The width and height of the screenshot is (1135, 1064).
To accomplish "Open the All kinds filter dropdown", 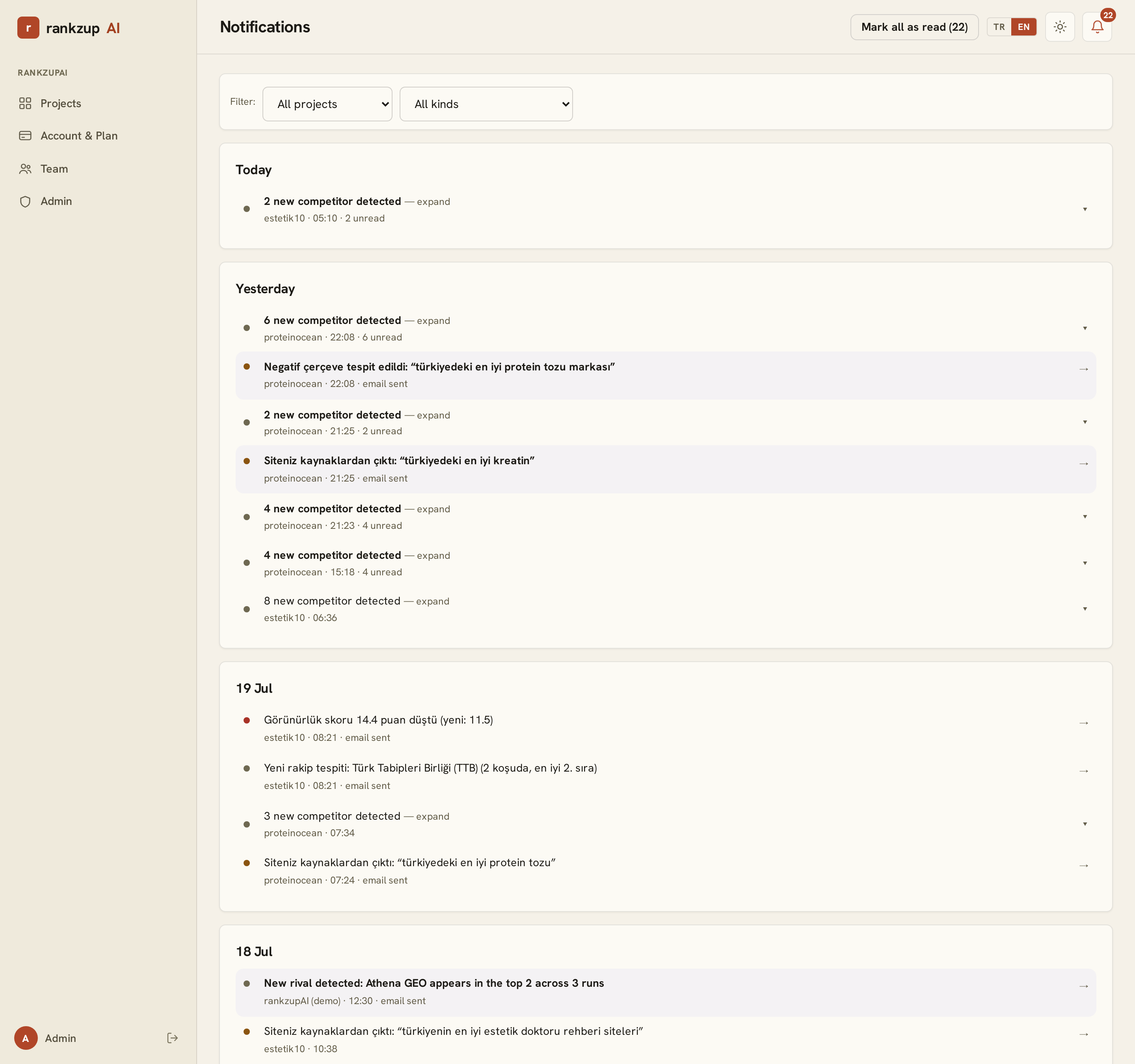I will tap(486, 104).
